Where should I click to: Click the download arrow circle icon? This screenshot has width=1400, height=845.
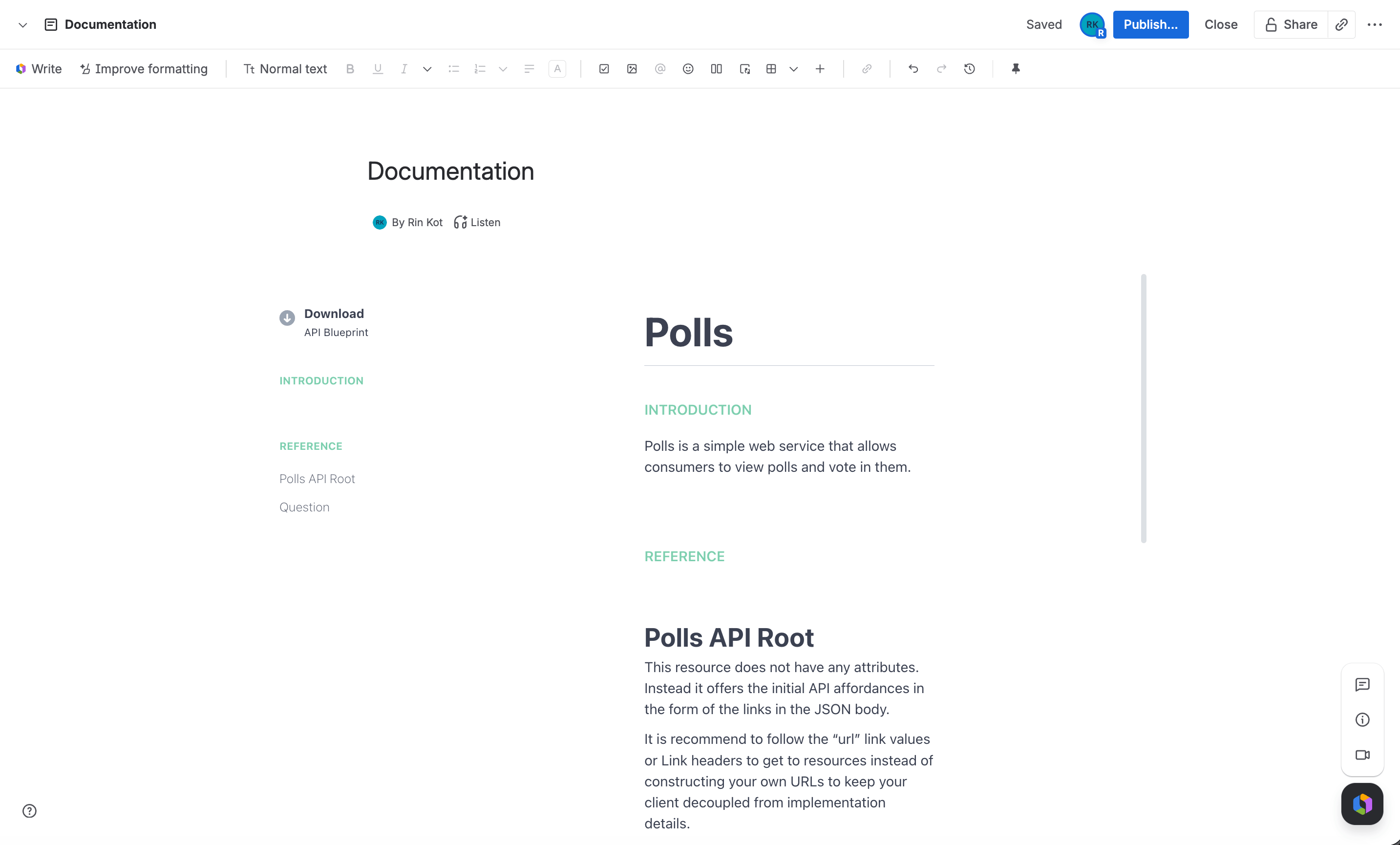point(287,317)
